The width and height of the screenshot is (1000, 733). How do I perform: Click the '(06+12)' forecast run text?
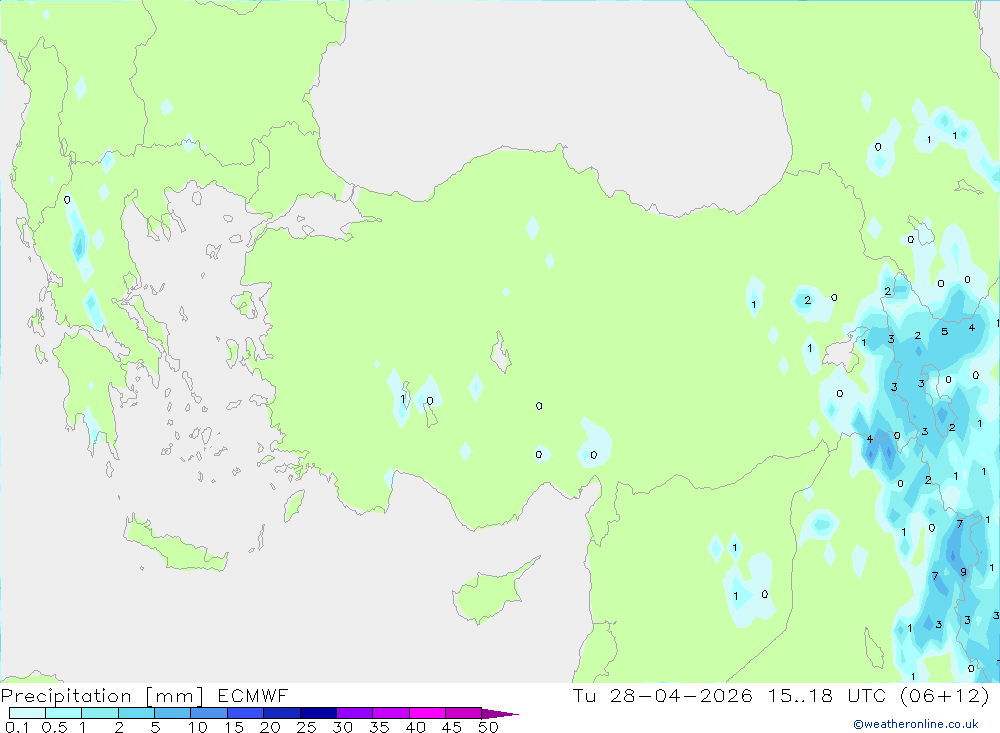coord(945,695)
